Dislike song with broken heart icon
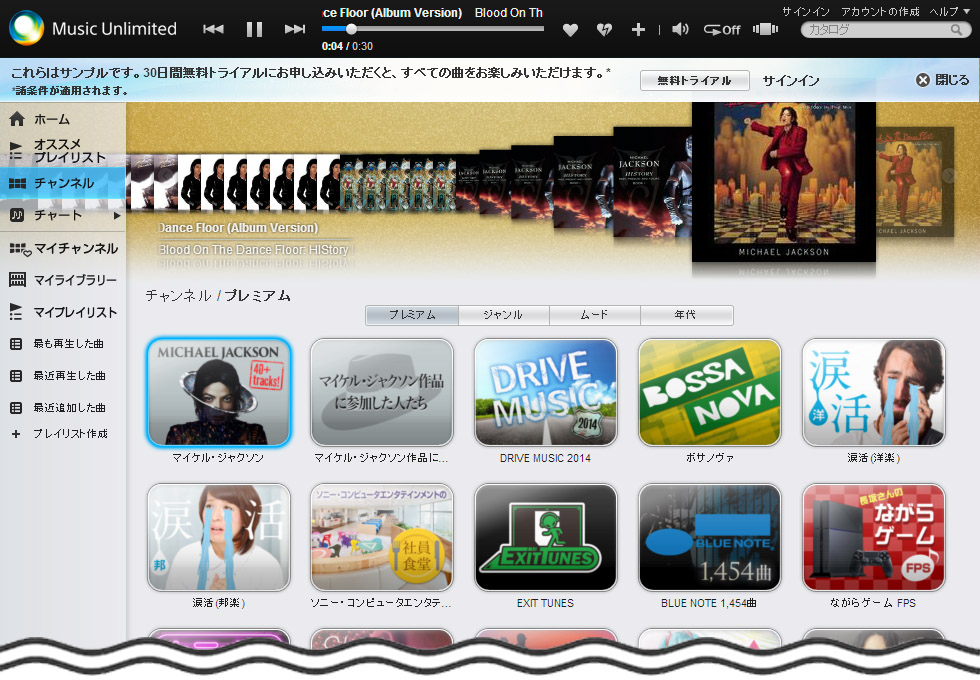The width and height of the screenshot is (980, 680). (604, 29)
